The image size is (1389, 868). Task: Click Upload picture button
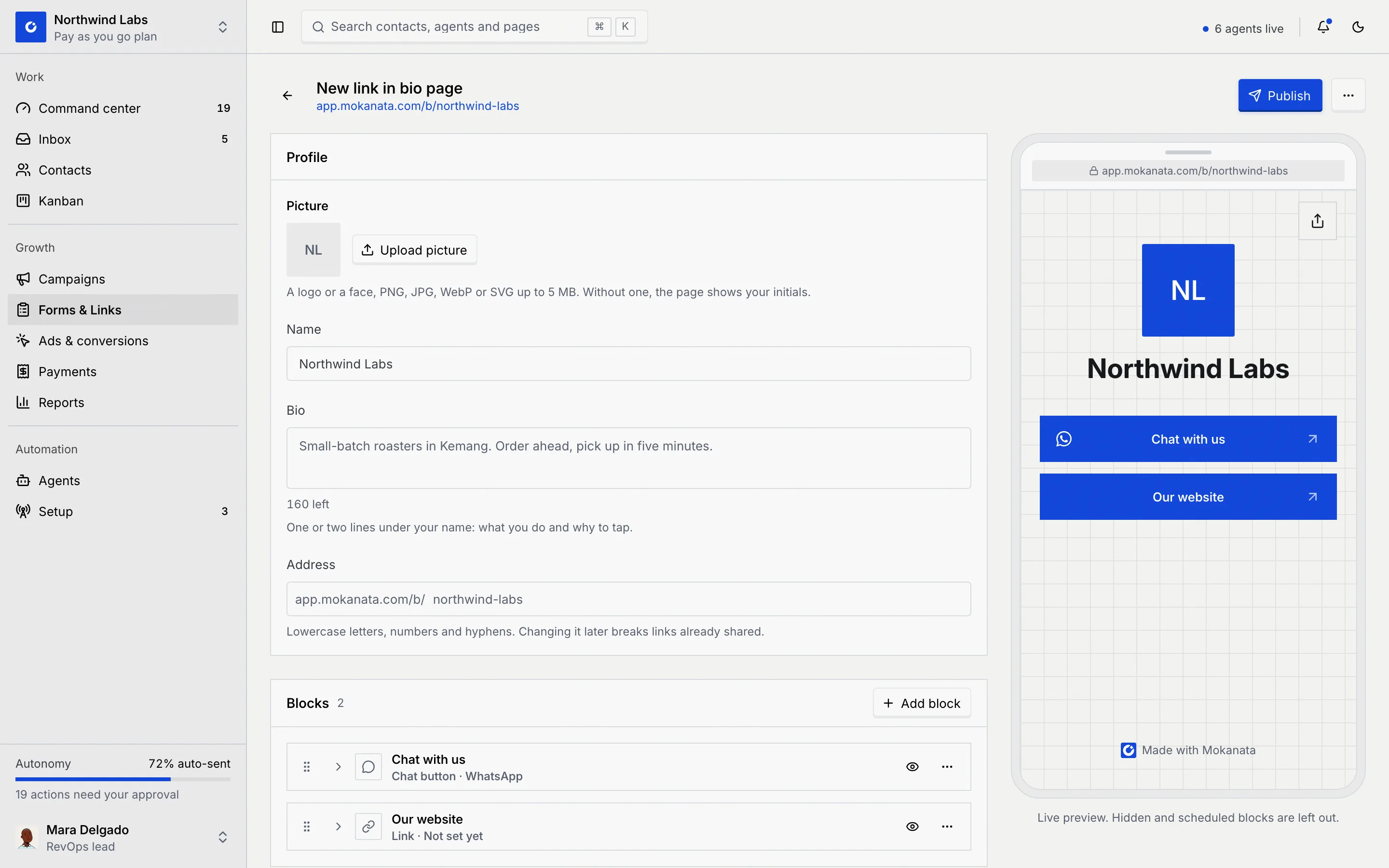click(x=414, y=250)
